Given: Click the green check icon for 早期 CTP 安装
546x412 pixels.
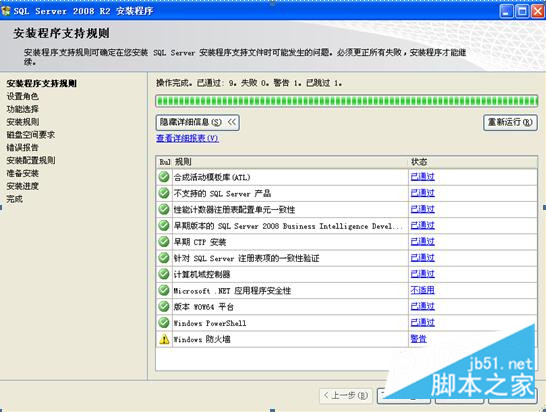Looking at the screenshot, I should click(x=164, y=242).
